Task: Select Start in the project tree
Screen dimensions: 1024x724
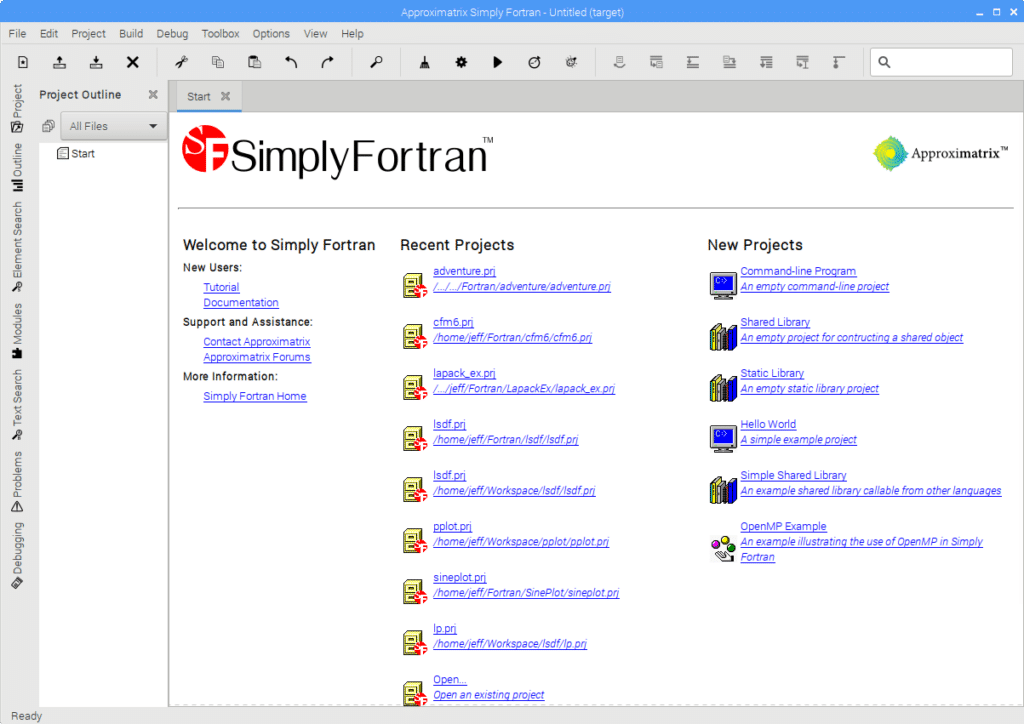Action: click(x=76, y=153)
